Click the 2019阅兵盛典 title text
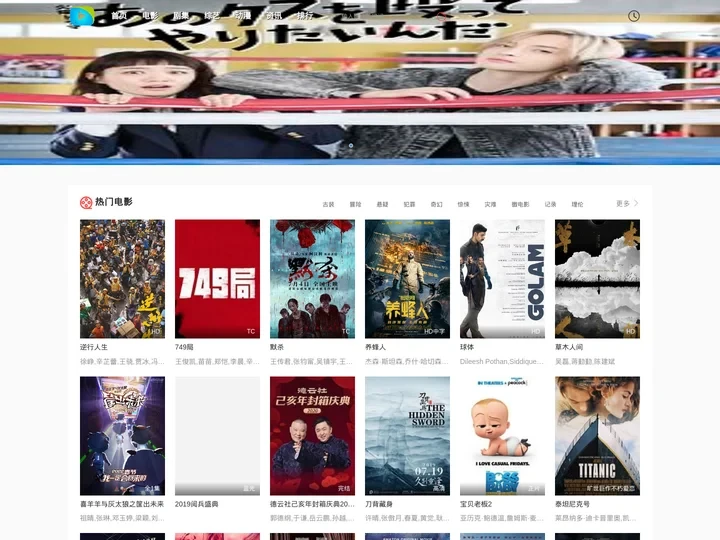Viewport: 720px width, 540px height. (197, 504)
